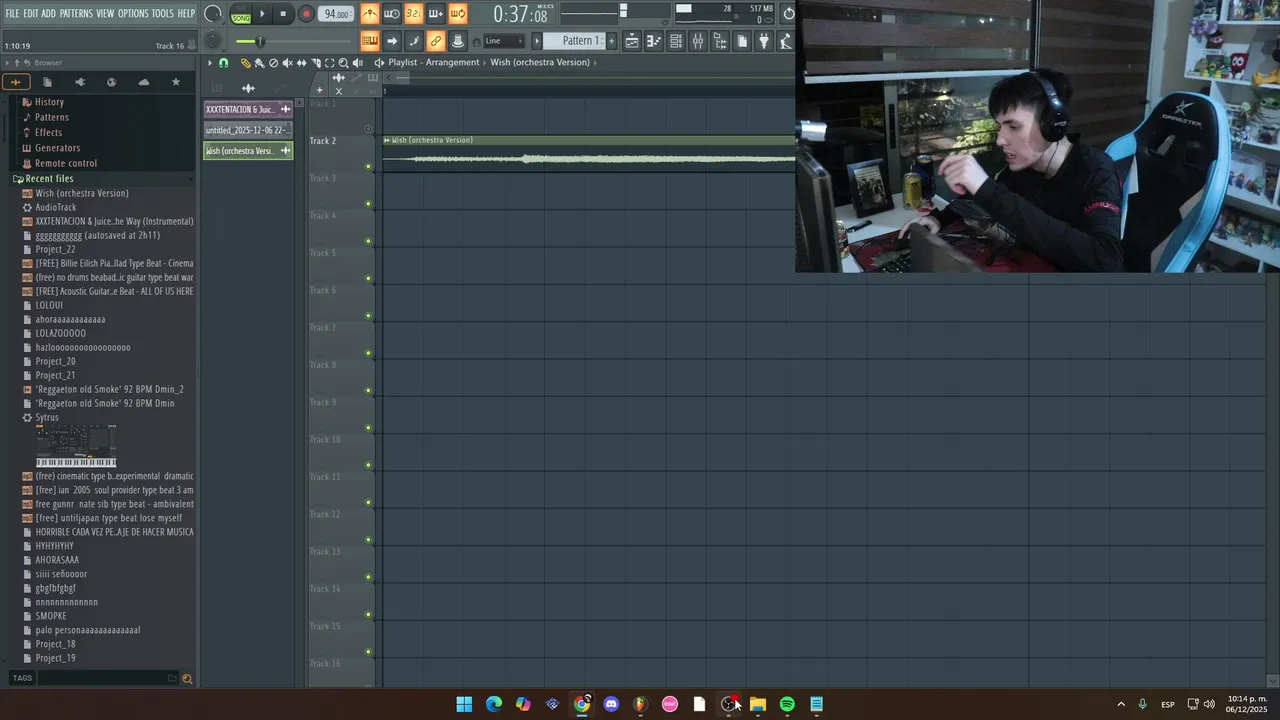Open the OPTIONS menu

tap(133, 13)
